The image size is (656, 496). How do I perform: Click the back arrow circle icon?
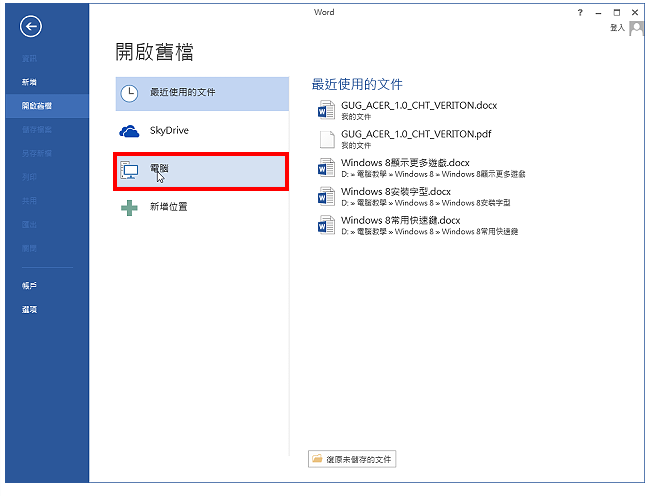point(31,27)
